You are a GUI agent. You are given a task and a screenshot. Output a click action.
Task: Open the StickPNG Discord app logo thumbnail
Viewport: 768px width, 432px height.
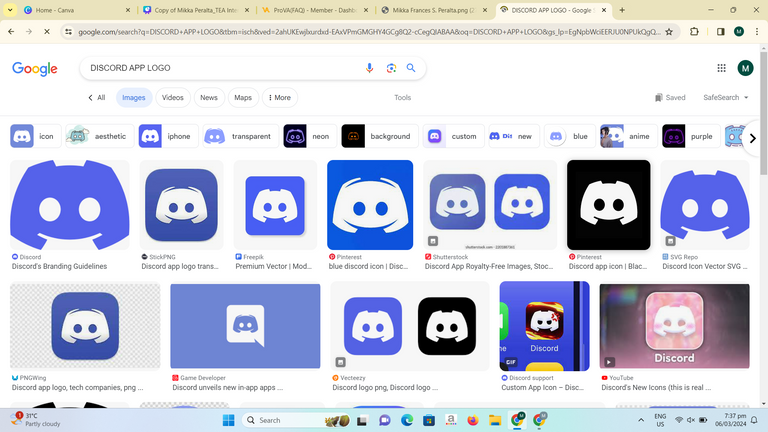coord(181,205)
